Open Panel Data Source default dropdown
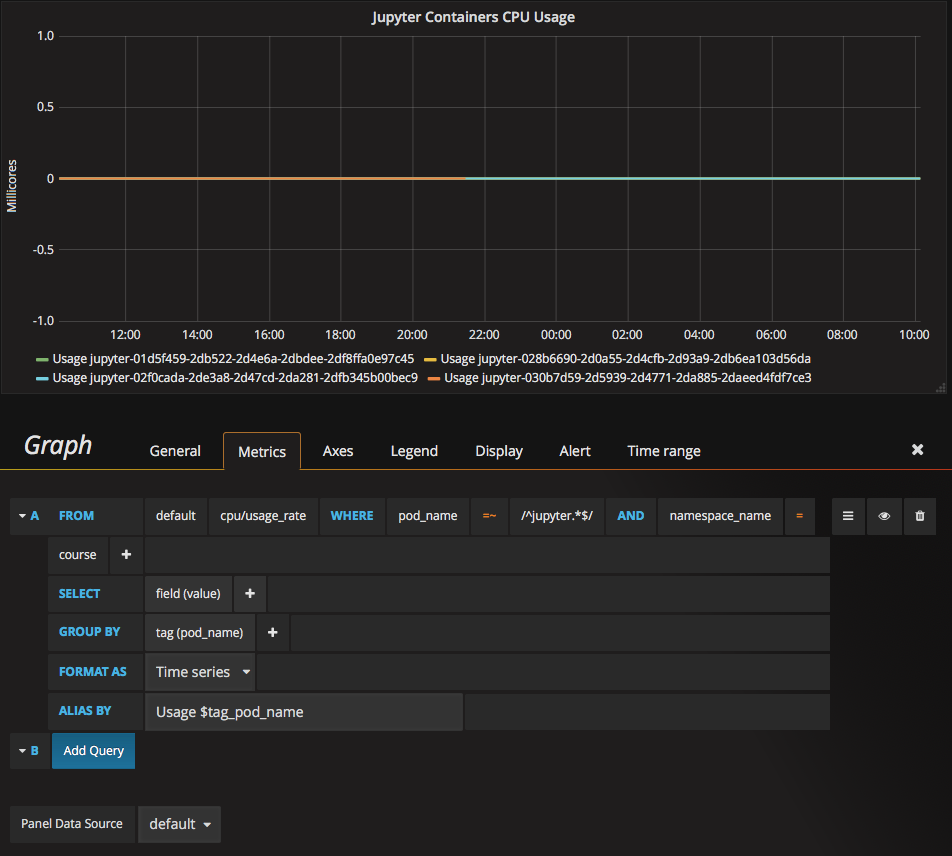The height and width of the screenshot is (856, 952). 179,824
